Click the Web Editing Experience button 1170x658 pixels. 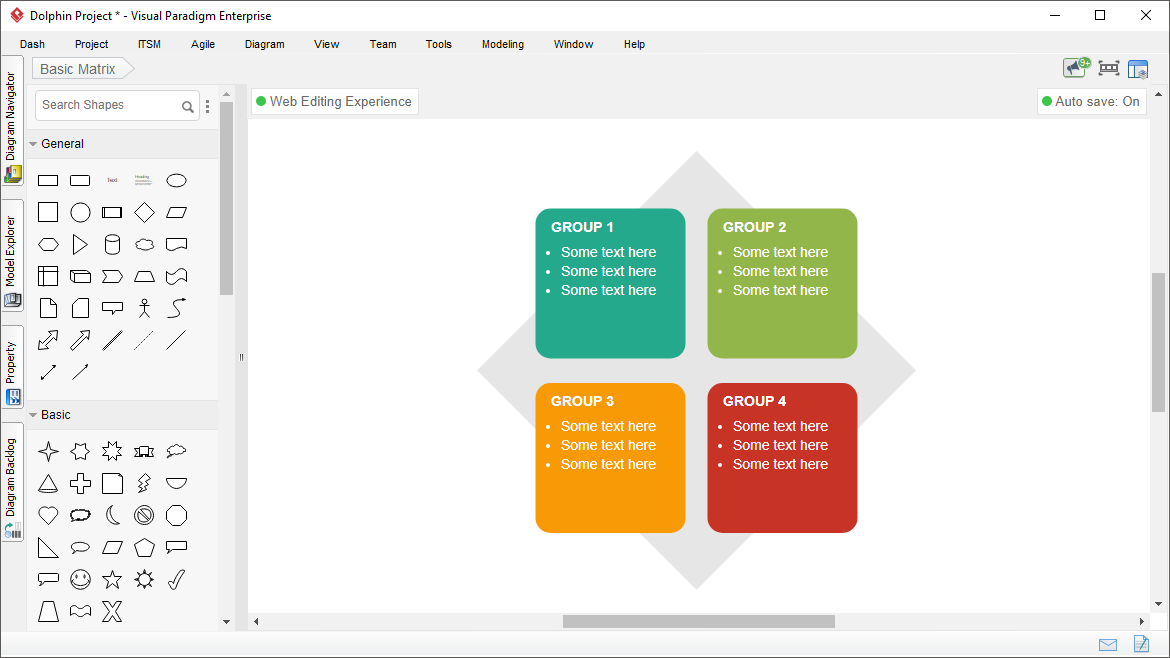tap(334, 101)
